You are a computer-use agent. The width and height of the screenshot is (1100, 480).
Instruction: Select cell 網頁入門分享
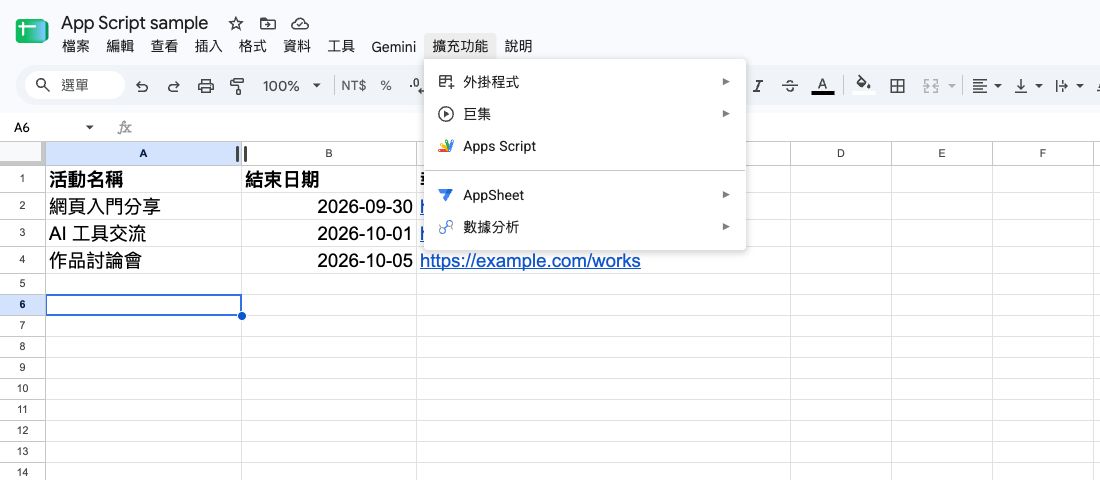tap(144, 206)
